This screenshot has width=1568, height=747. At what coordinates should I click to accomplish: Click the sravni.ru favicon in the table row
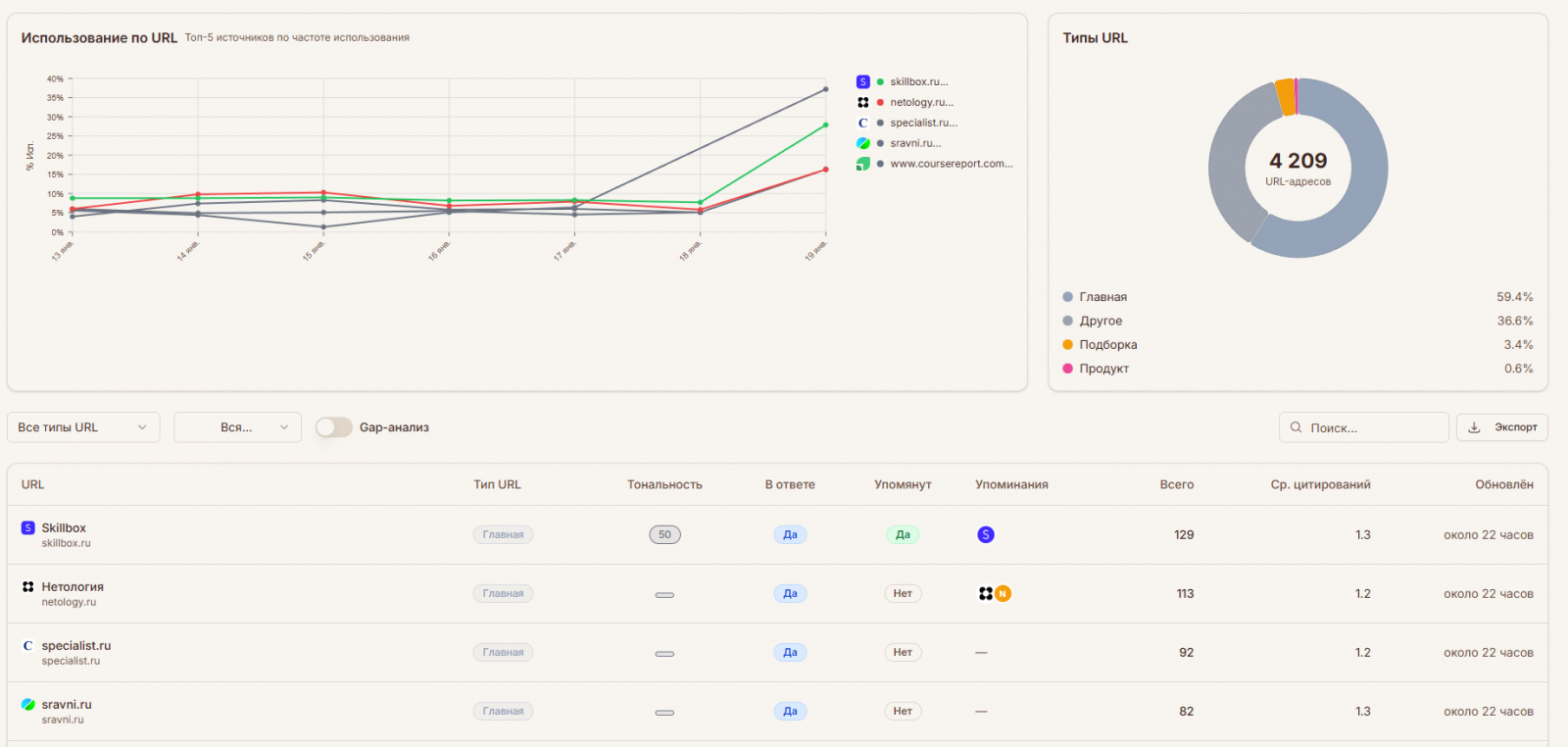(27, 705)
